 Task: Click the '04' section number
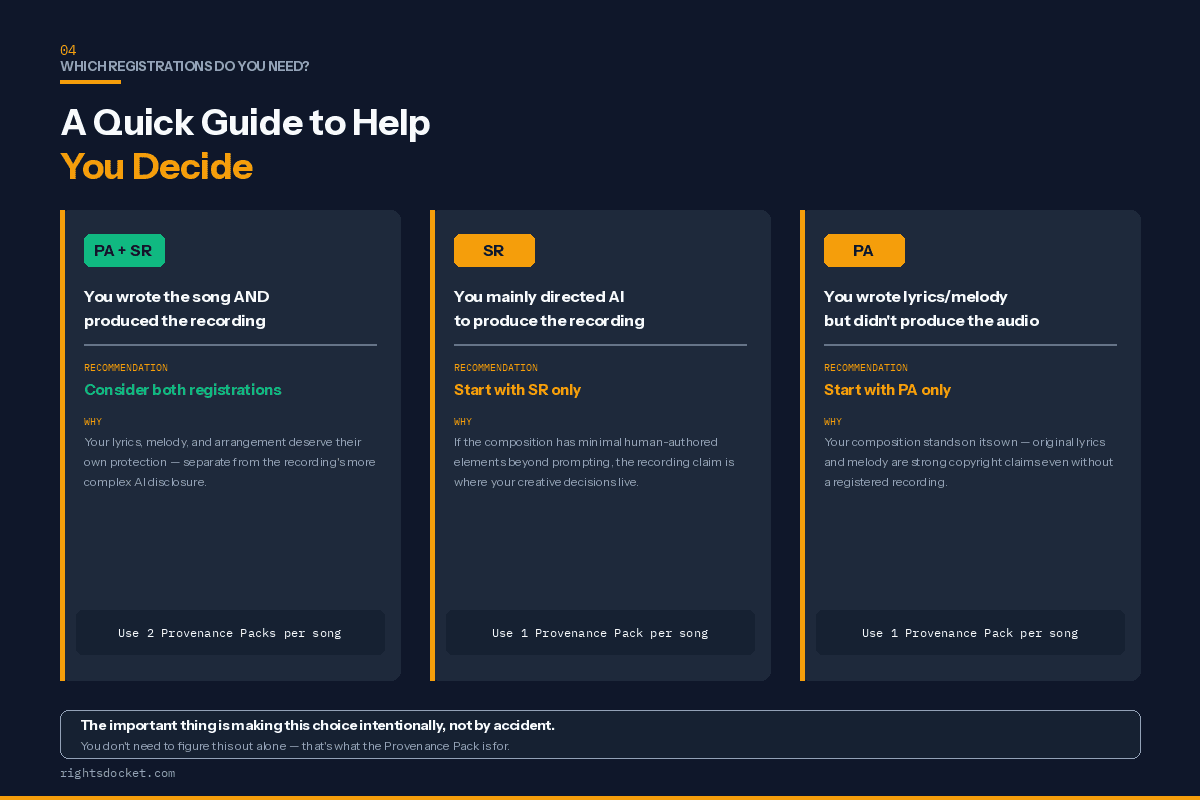pyautogui.click(x=68, y=50)
